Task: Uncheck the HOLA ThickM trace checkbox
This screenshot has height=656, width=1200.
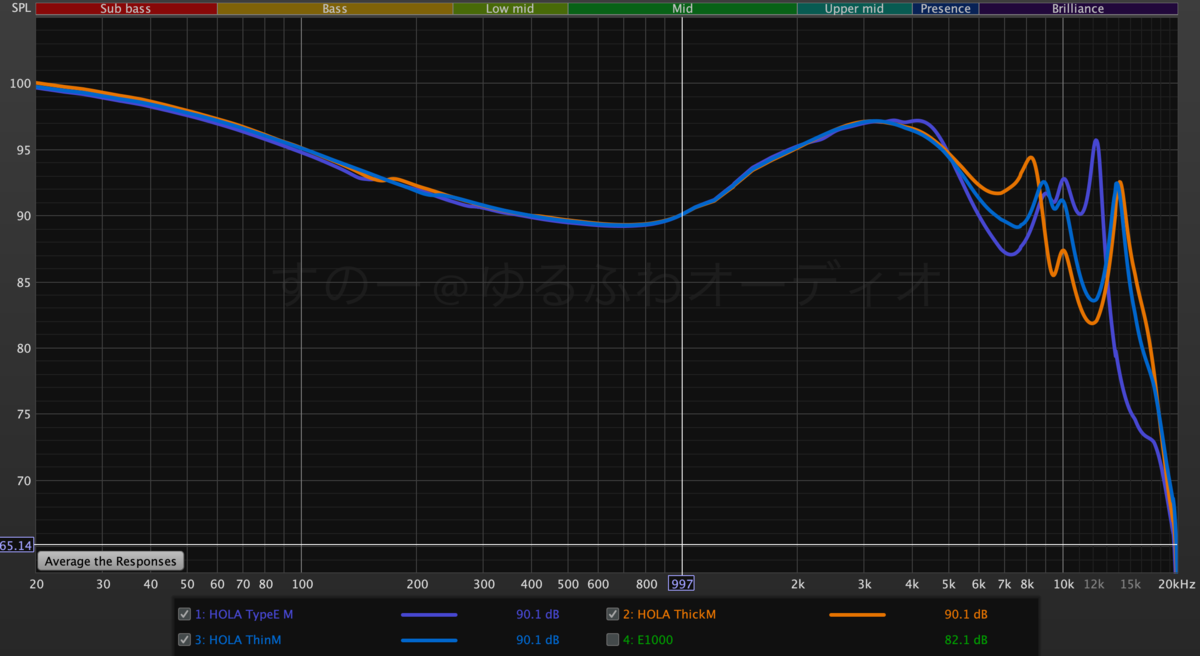Action: point(613,614)
